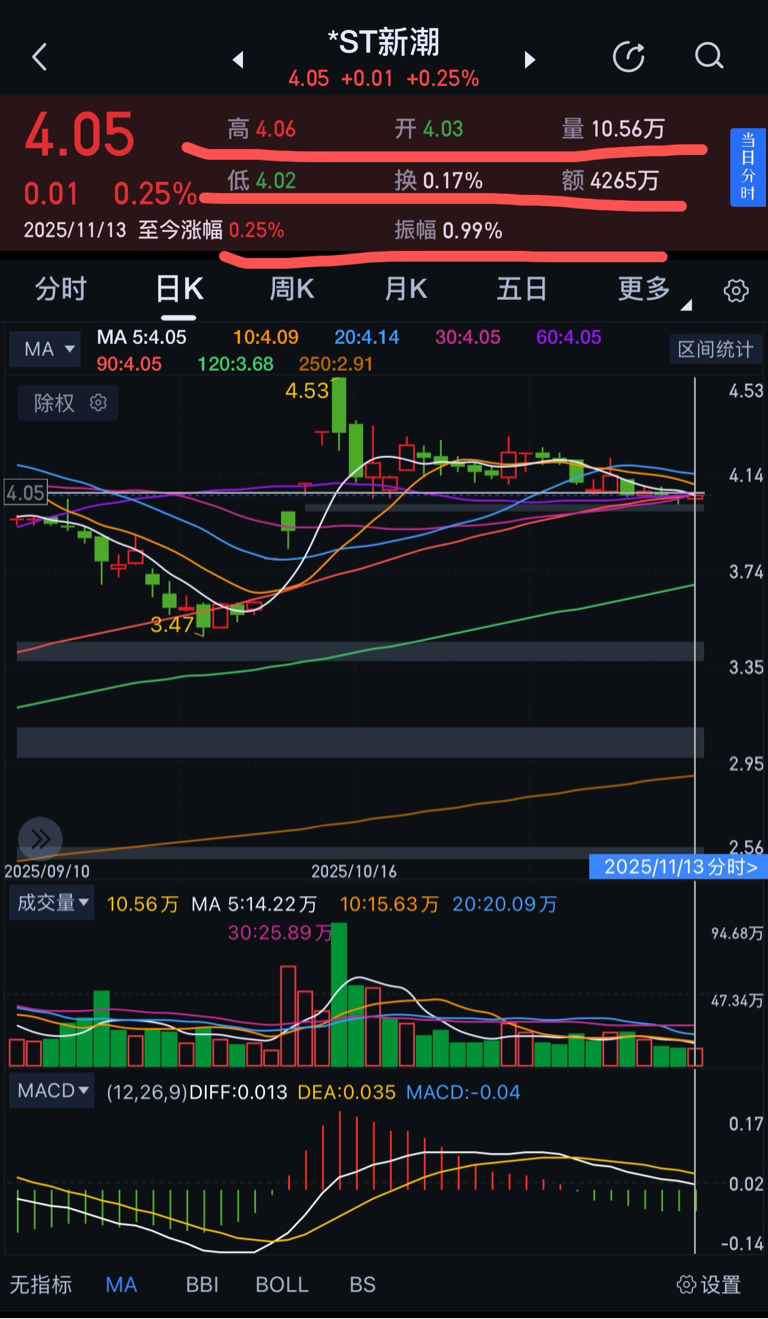Tap the *ST新潮 stock title

[x=384, y=42]
